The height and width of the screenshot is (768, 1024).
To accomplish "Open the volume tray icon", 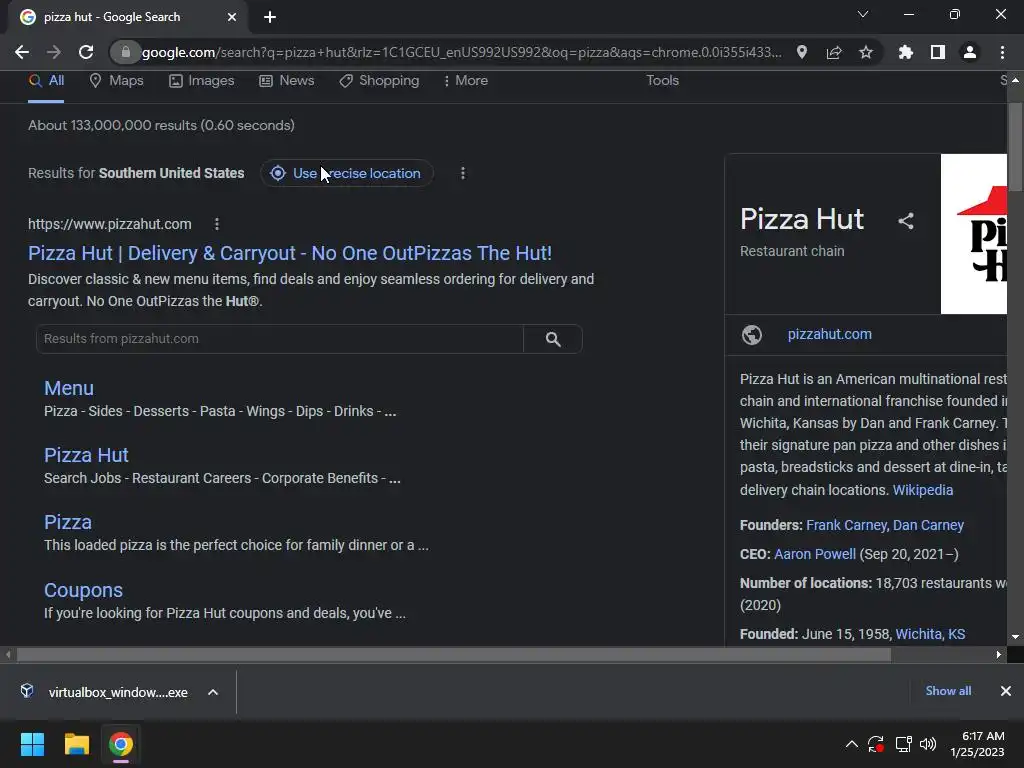I will point(927,744).
